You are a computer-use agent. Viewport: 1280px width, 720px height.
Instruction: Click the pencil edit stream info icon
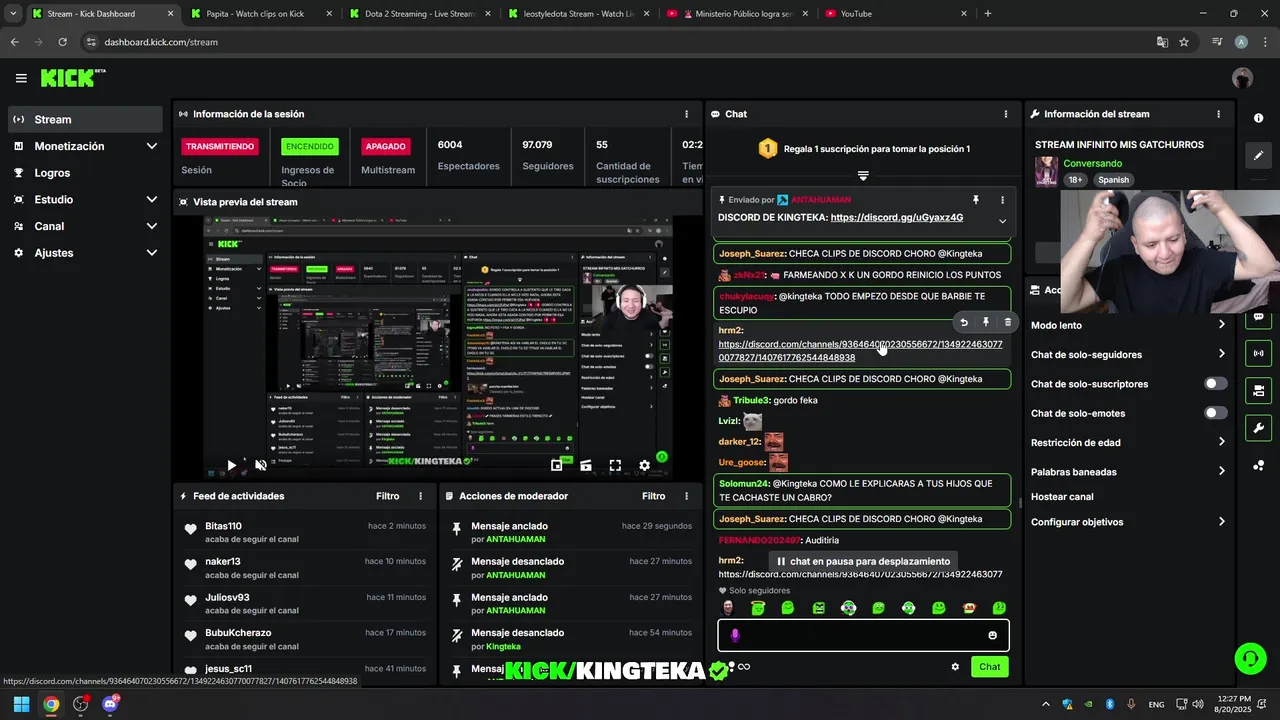(1258, 156)
